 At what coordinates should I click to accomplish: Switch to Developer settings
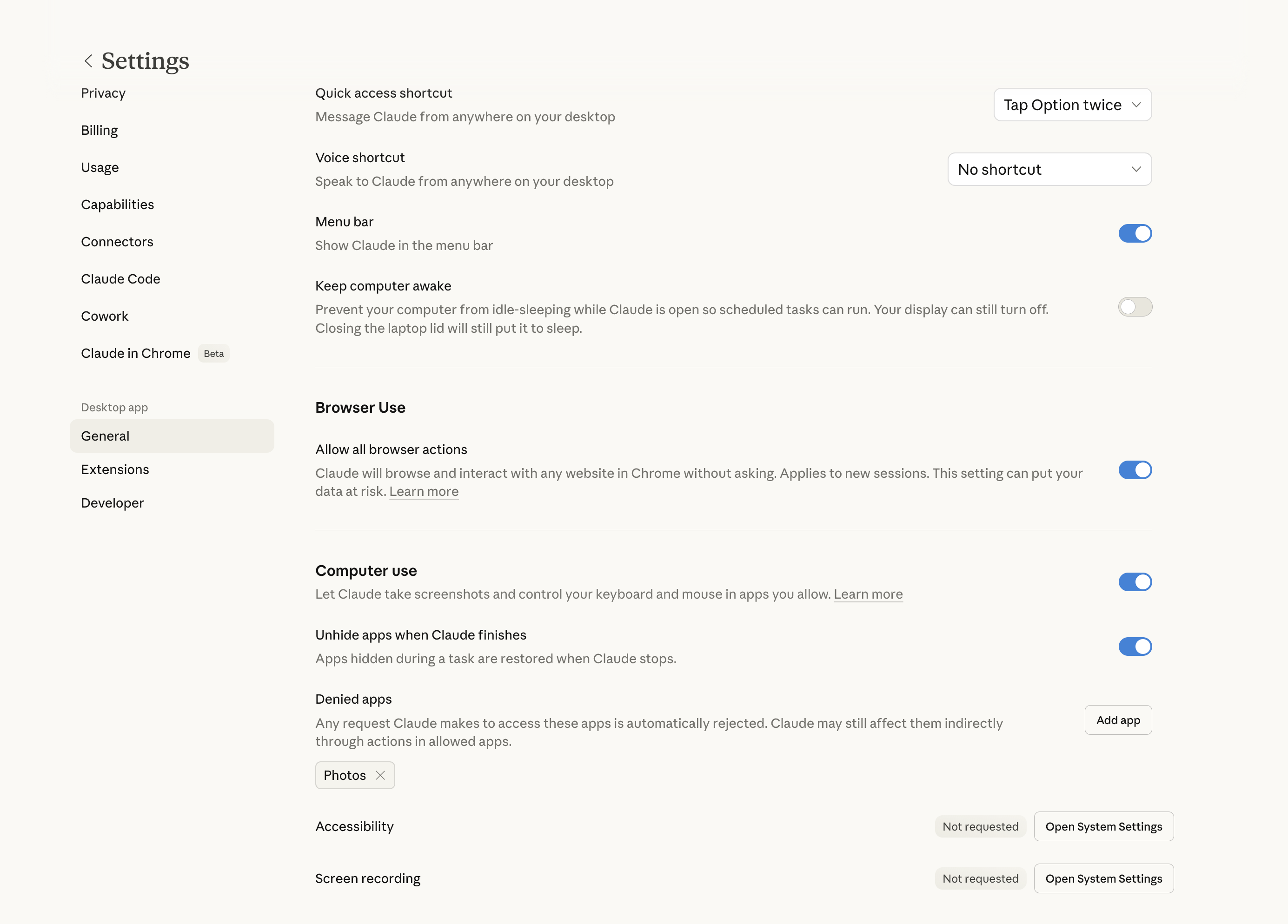(113, 503)
